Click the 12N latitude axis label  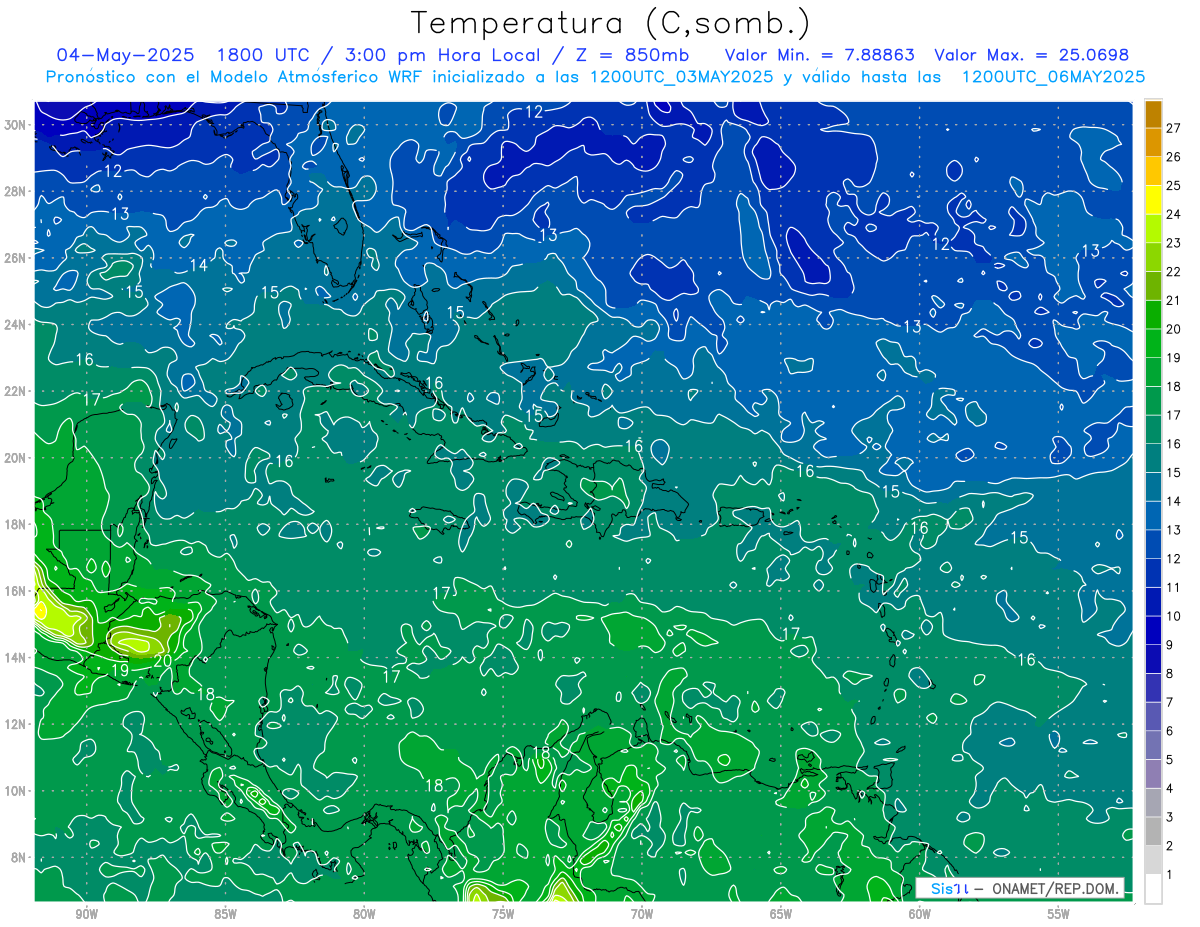17,724
